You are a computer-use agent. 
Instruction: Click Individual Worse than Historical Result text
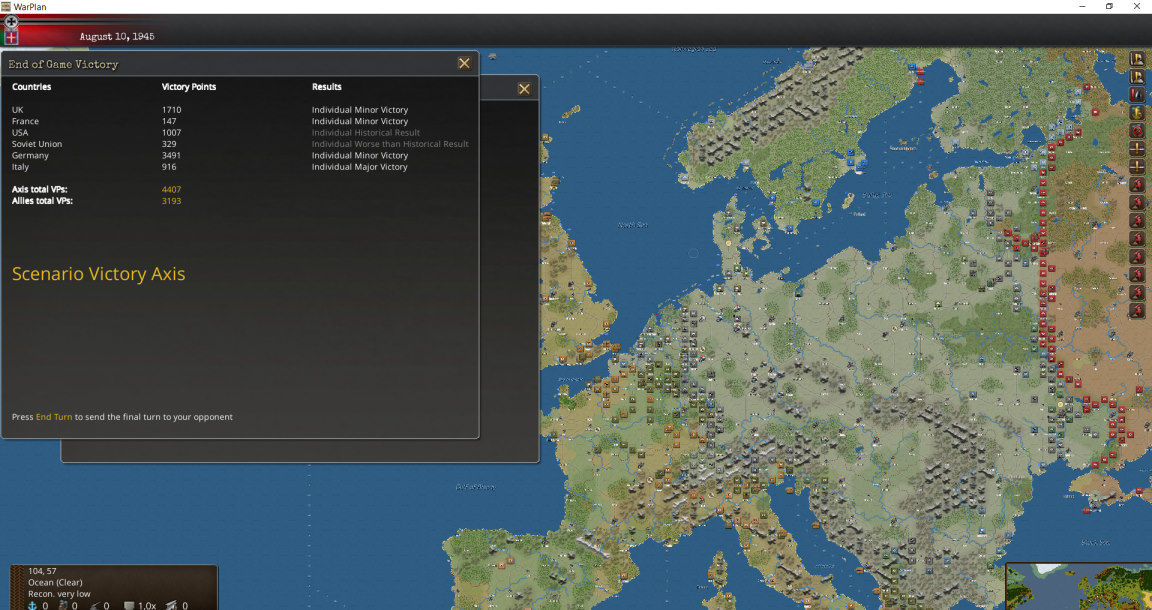point(390,144)
